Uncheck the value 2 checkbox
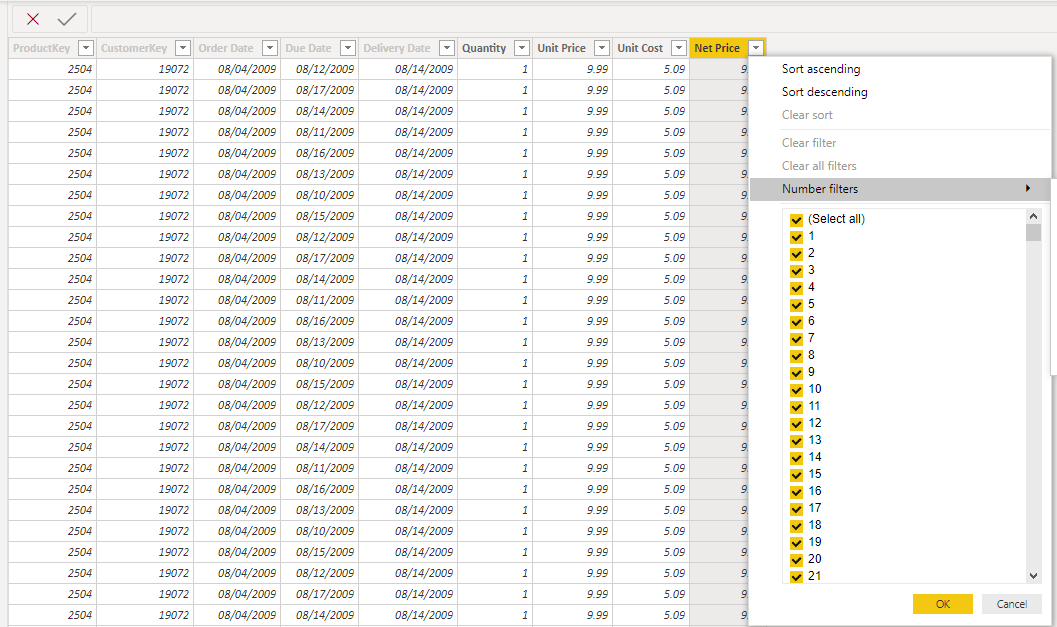The width and height of the screenshot is (1057, 627). 796,253
